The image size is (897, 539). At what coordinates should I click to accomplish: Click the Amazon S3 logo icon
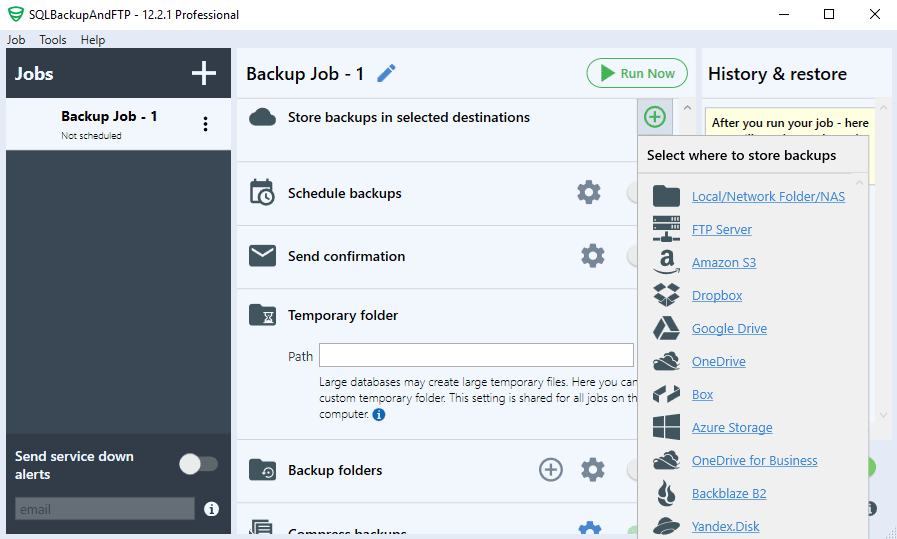pos(666,262)
